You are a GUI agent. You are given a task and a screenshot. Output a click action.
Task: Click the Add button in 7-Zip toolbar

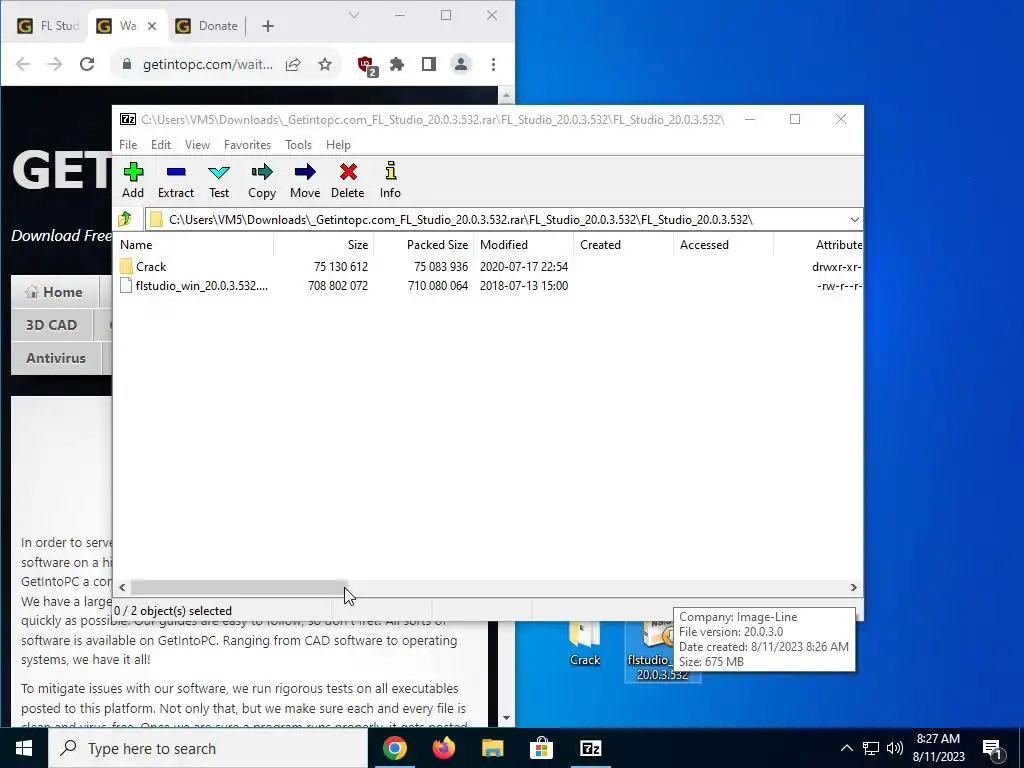tap(133, 180)
